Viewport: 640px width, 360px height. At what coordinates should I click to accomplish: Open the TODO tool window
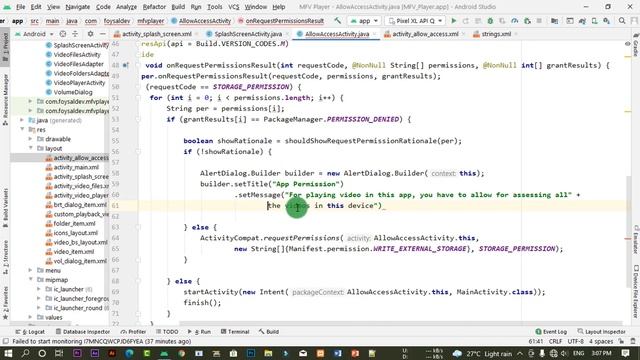[167, 332]
